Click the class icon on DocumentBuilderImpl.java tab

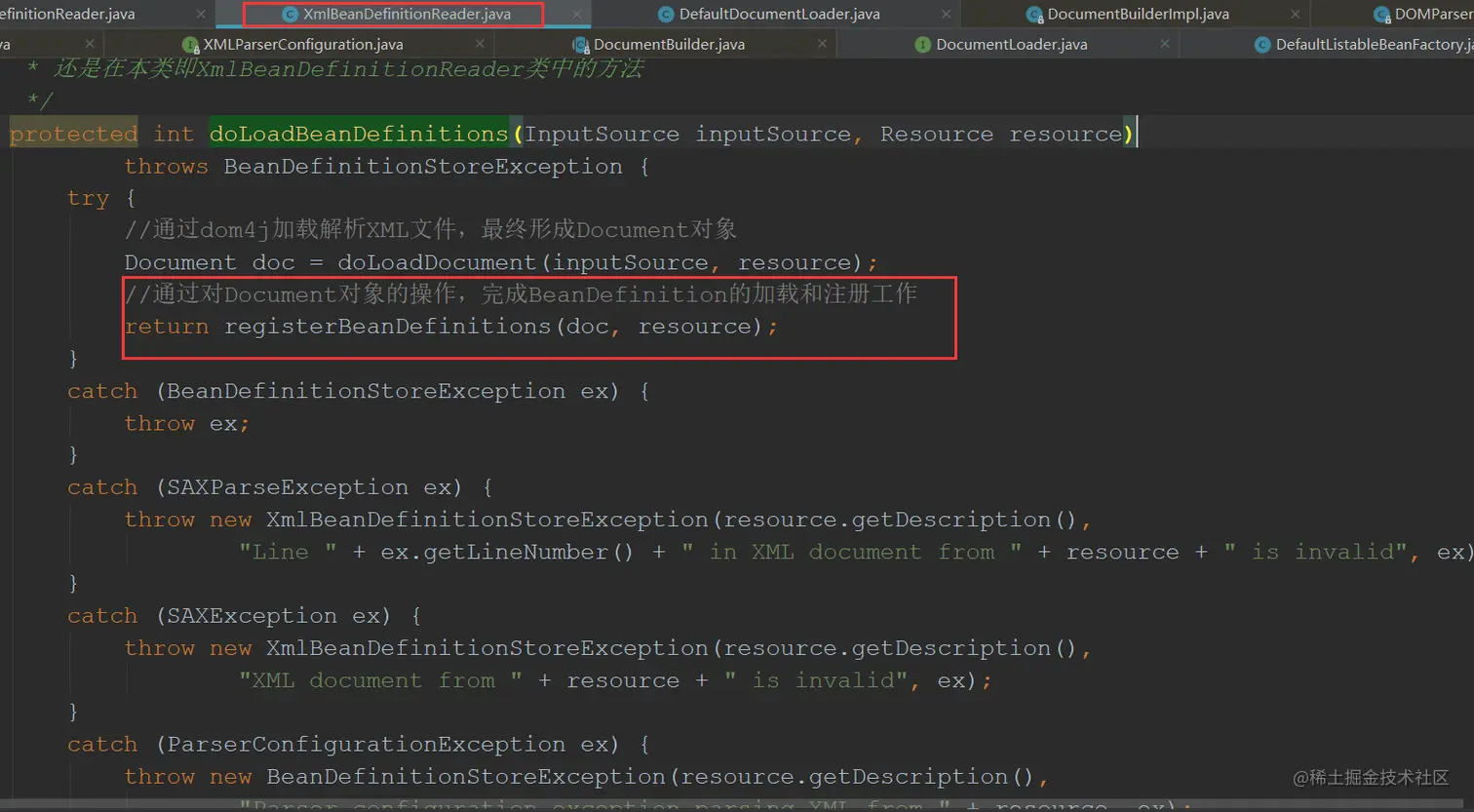(1034, 15)
